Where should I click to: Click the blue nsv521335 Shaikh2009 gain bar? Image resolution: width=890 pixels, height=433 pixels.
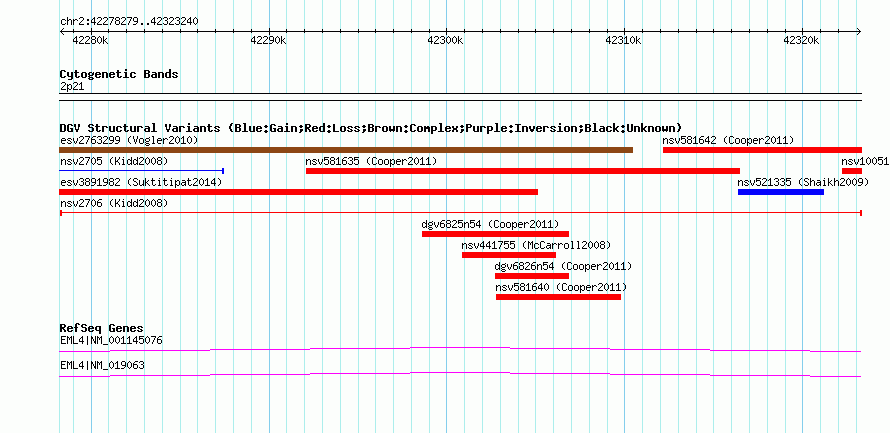[x=780, y=192]
